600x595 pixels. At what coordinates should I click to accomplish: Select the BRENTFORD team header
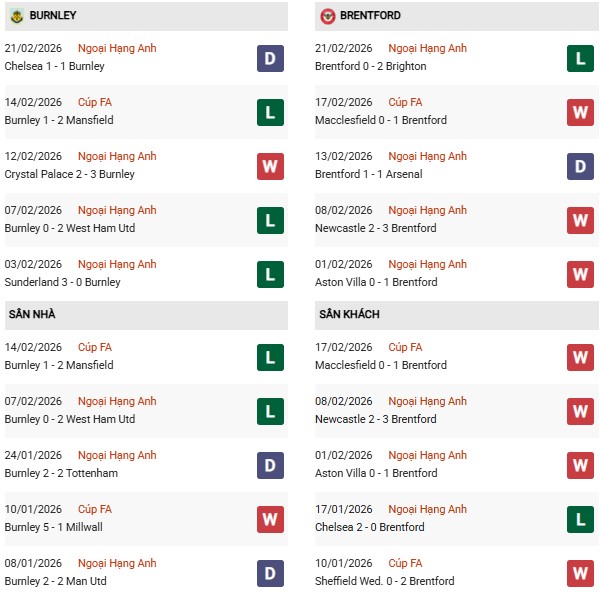372,16
